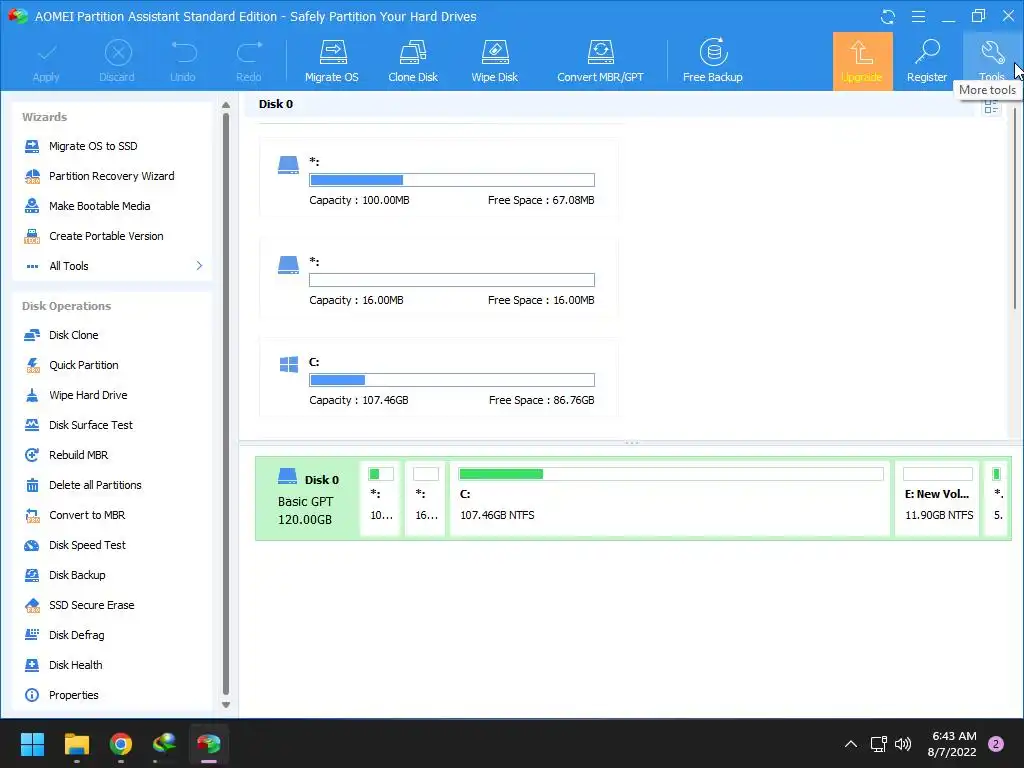Toggle the disk view layout icon
This screenshot has width=1024, height=768.
[991, 108]
